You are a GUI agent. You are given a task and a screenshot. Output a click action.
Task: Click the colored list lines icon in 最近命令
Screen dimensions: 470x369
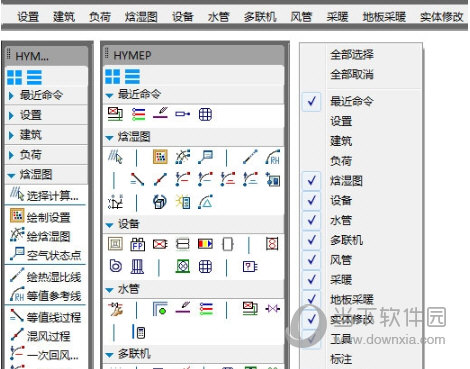click(x=138, y=114)
